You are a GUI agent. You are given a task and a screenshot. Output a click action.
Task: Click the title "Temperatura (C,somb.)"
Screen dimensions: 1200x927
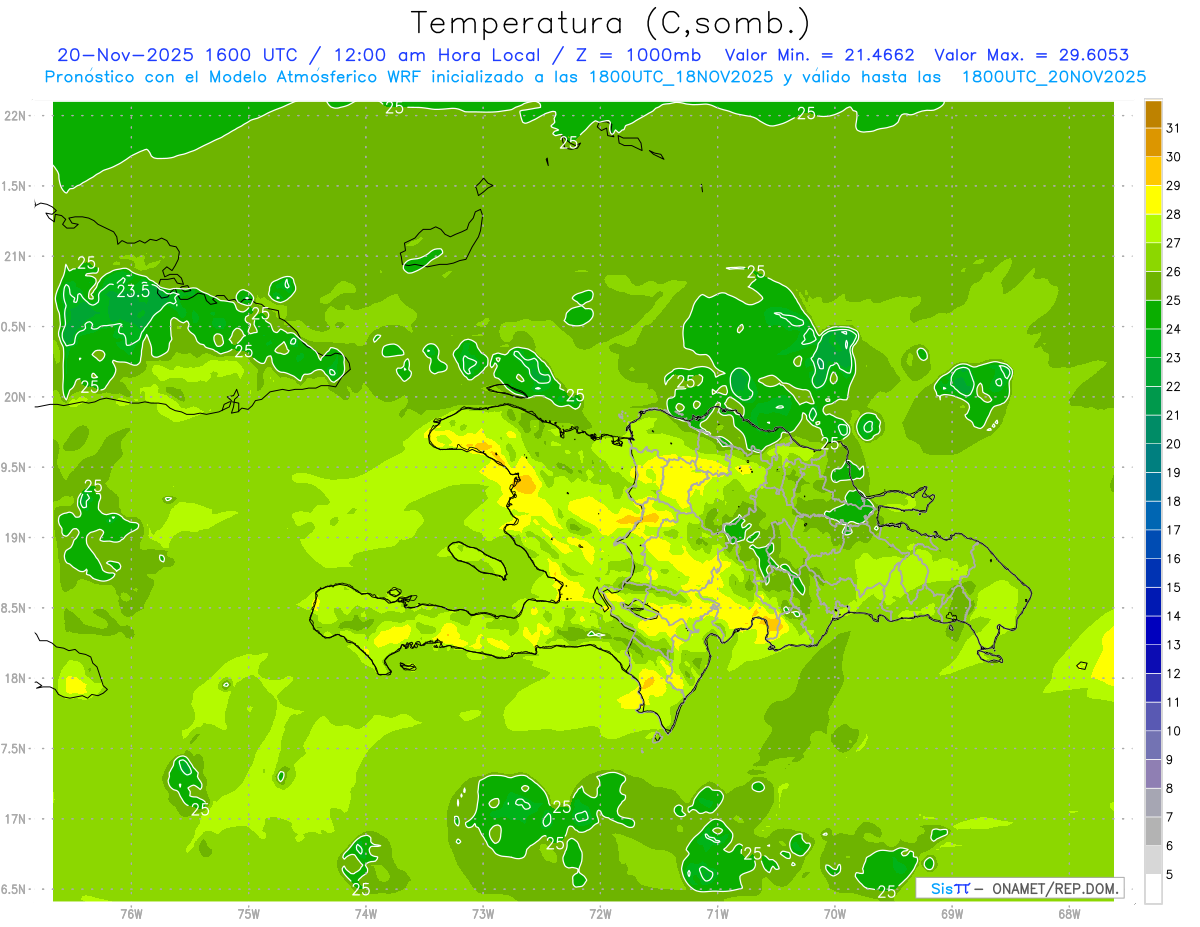(610, 22)
